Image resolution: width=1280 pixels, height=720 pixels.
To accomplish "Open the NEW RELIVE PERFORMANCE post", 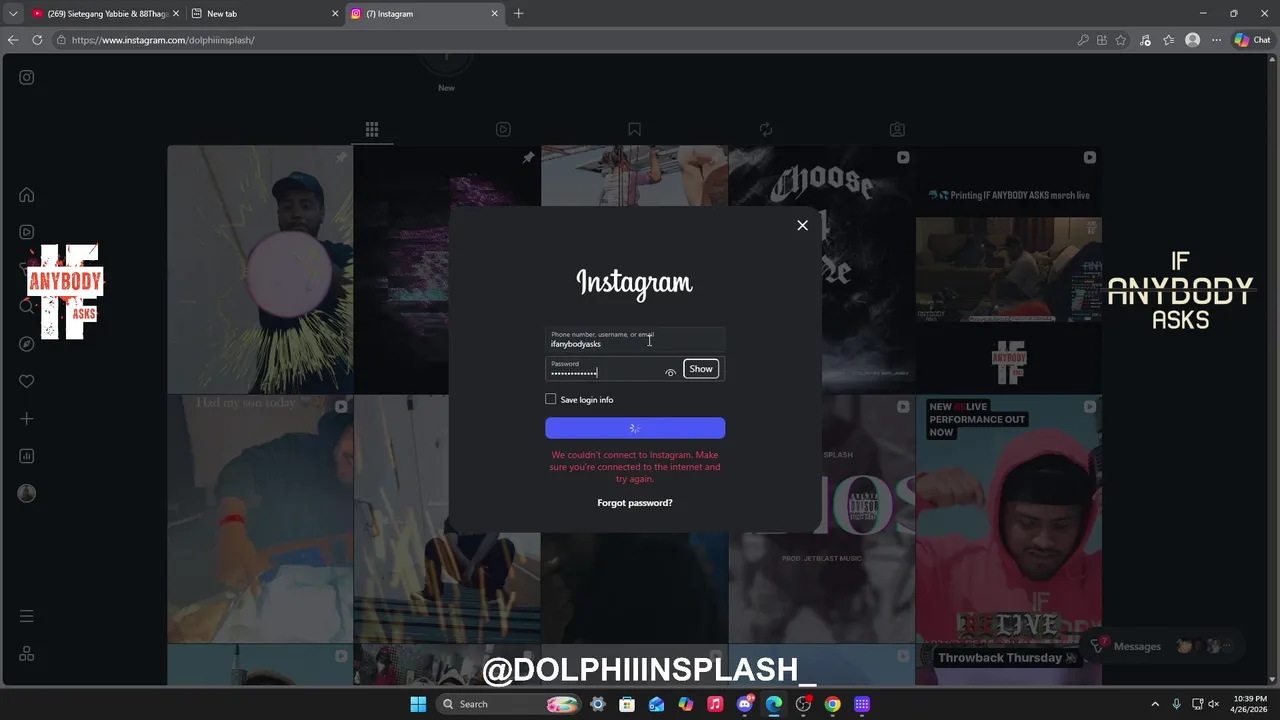I will point(1009,518).
